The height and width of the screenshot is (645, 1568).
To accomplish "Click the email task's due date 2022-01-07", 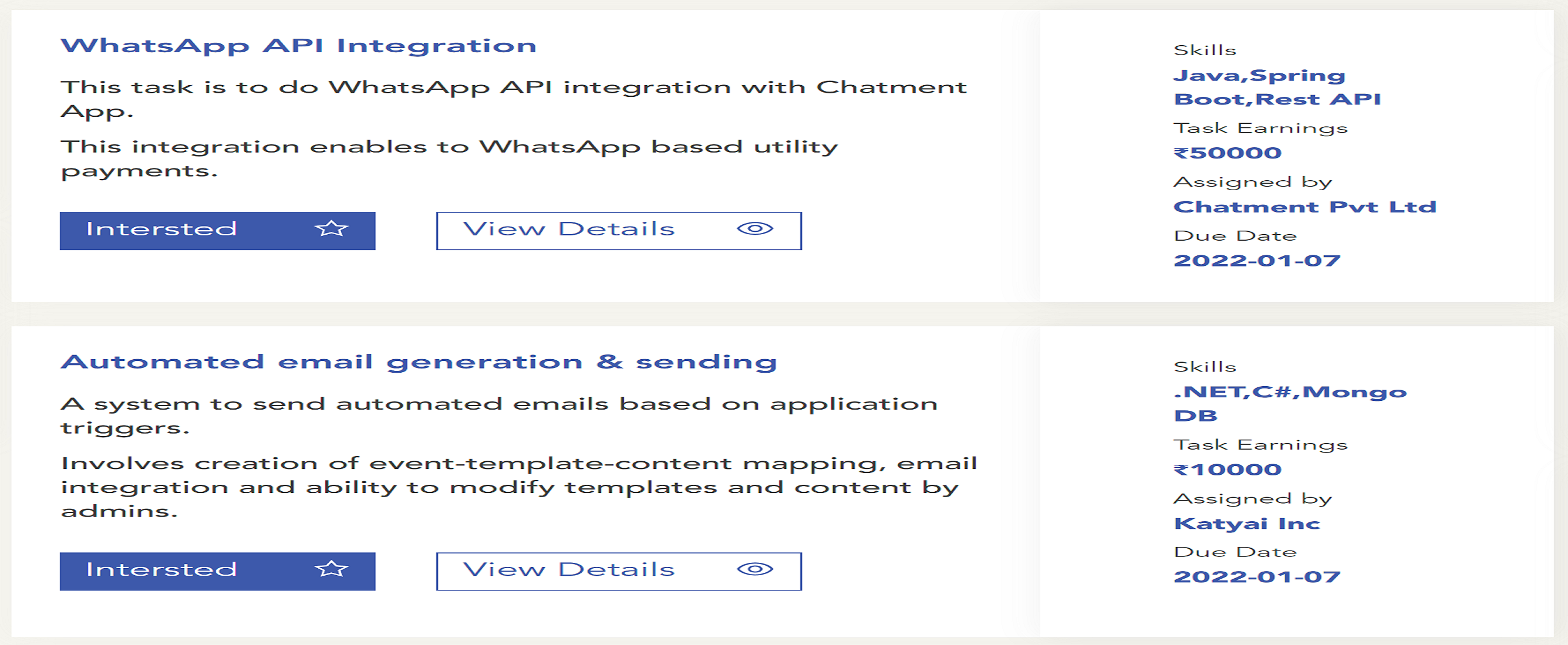I will click(x=1256, y=576).
